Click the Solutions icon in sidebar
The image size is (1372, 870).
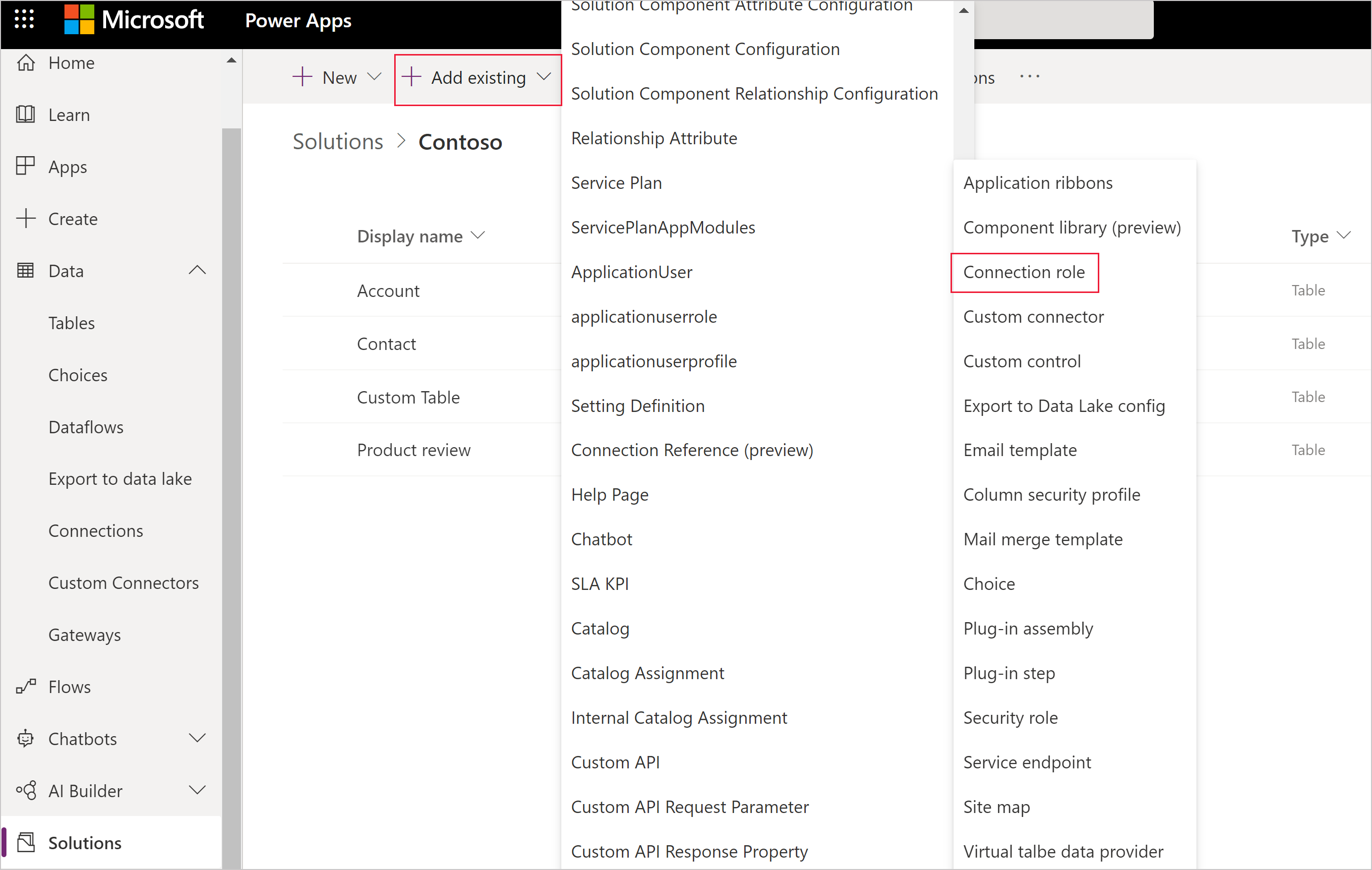(27, 841)
